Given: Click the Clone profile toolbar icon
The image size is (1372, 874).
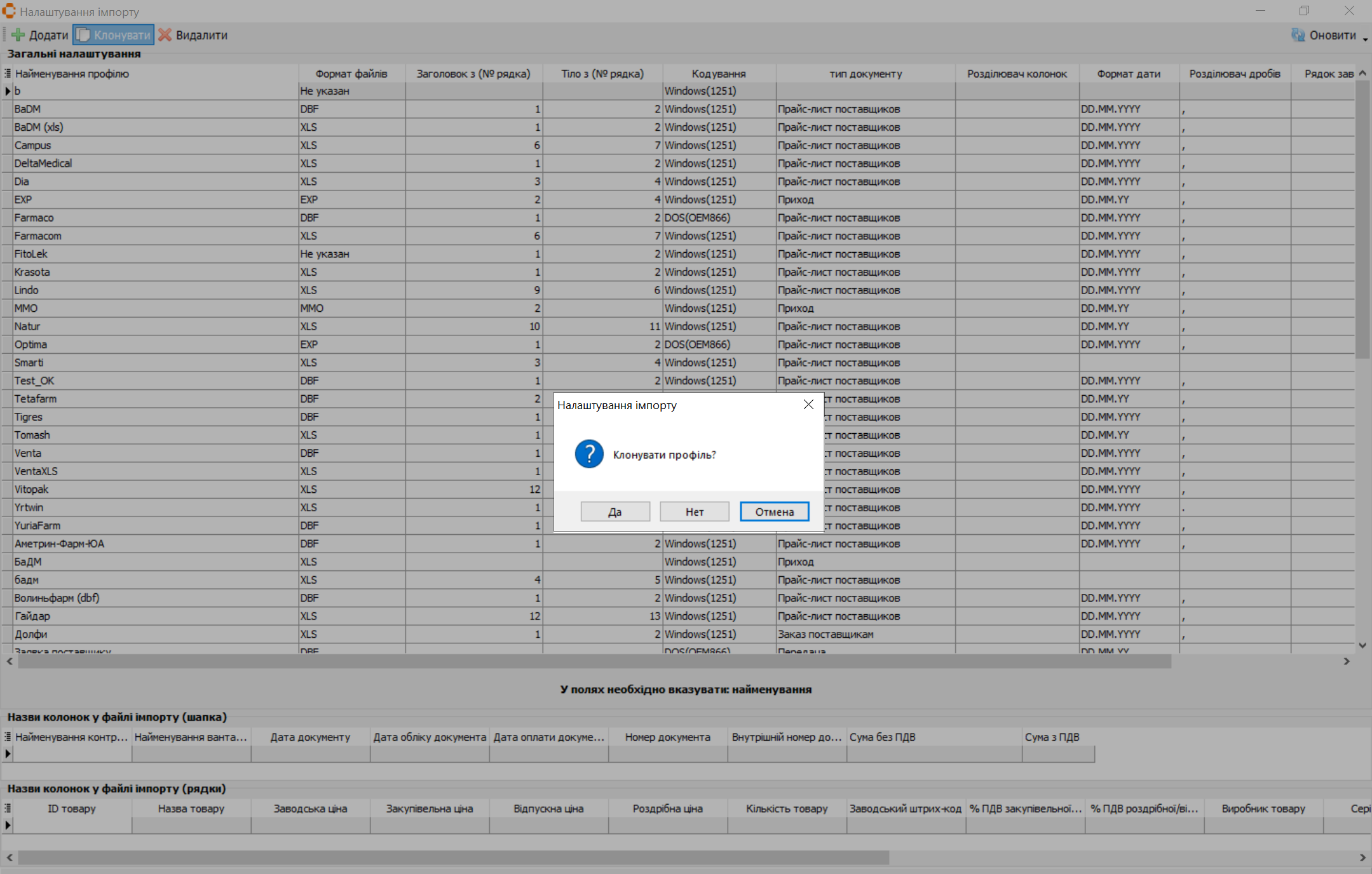Looking at the screenshot, I should [x=83, y=35].
